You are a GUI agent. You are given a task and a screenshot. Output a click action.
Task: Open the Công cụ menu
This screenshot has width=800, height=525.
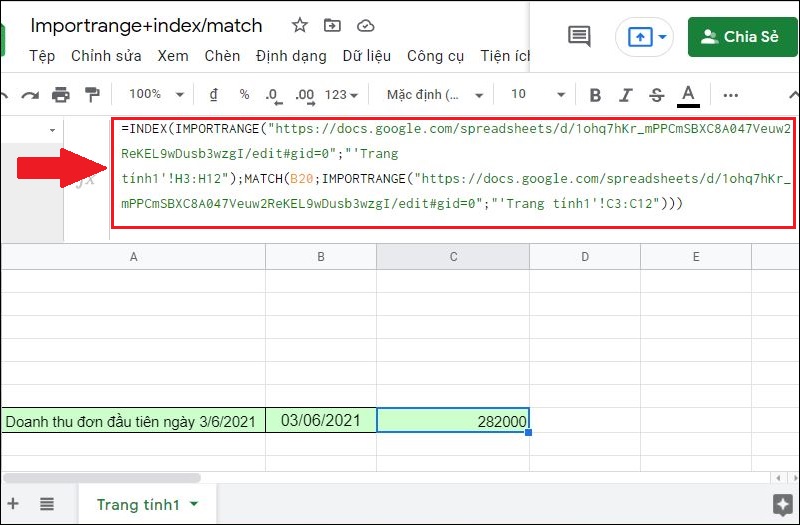tap(435, 56)
